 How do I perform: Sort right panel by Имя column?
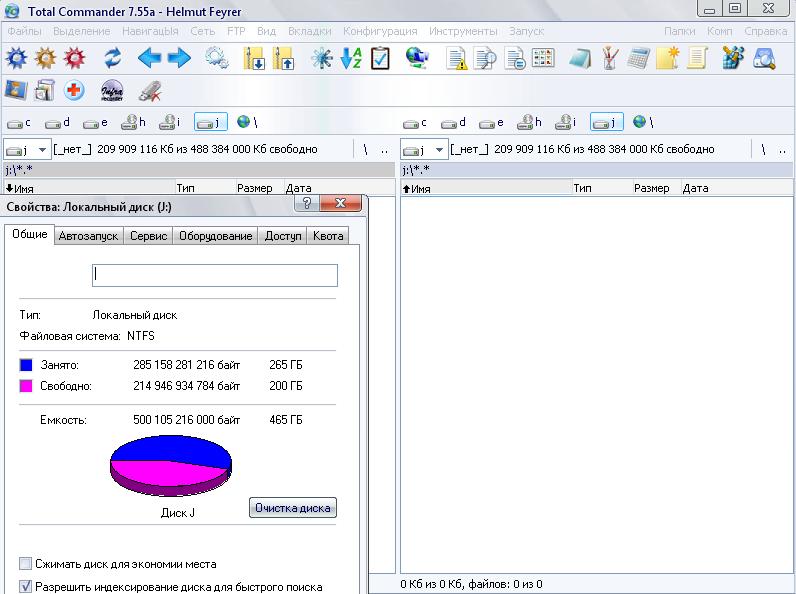pos(486,188)
